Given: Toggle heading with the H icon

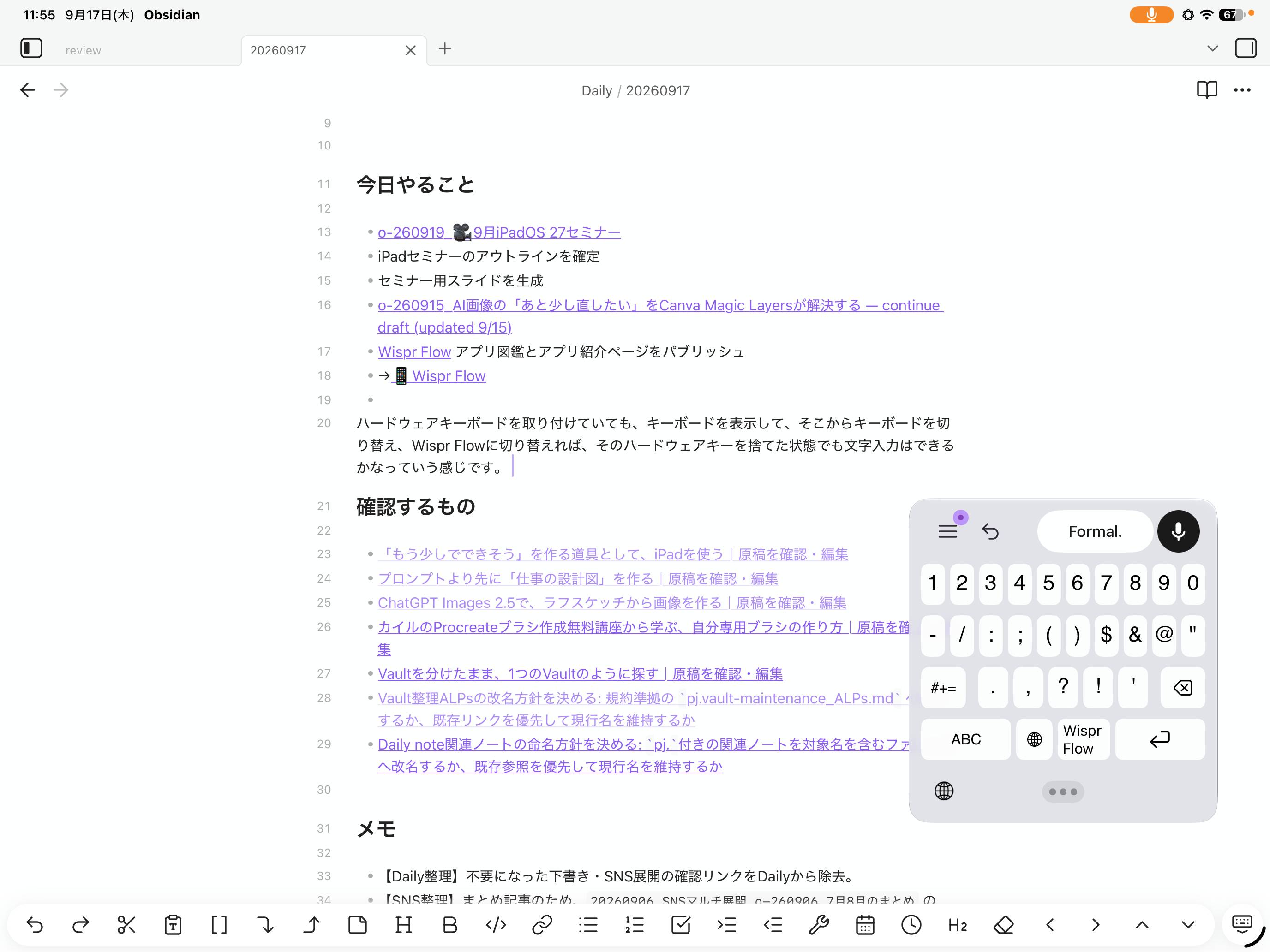Looking at the screenshot, I should pos(404,925).
